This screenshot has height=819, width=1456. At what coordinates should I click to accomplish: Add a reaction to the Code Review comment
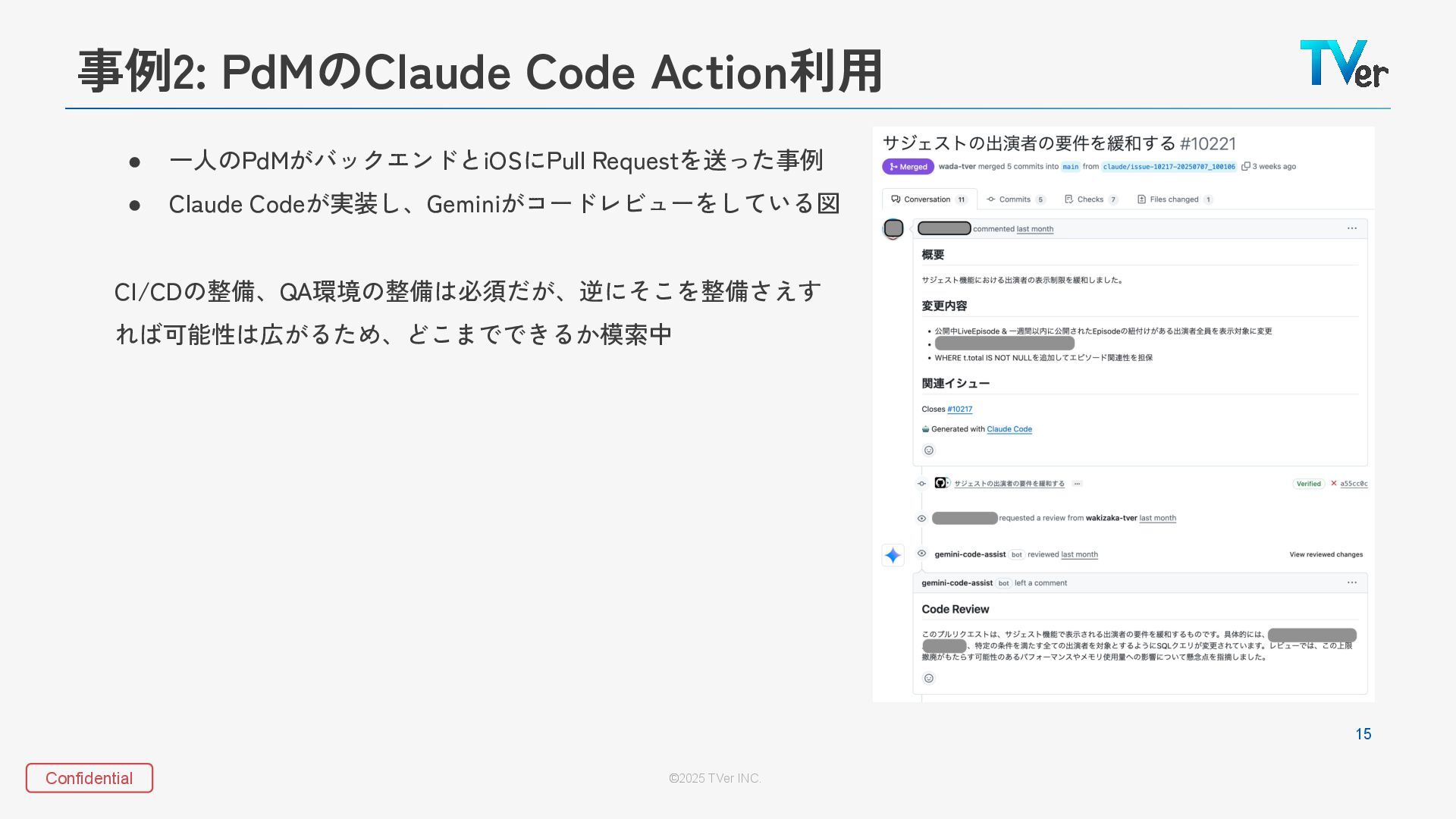click(x=928, y=679)
